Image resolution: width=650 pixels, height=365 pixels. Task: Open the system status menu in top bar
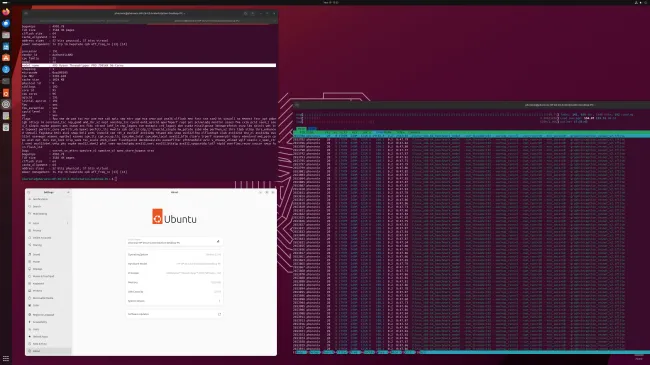(x=641, y=2)
